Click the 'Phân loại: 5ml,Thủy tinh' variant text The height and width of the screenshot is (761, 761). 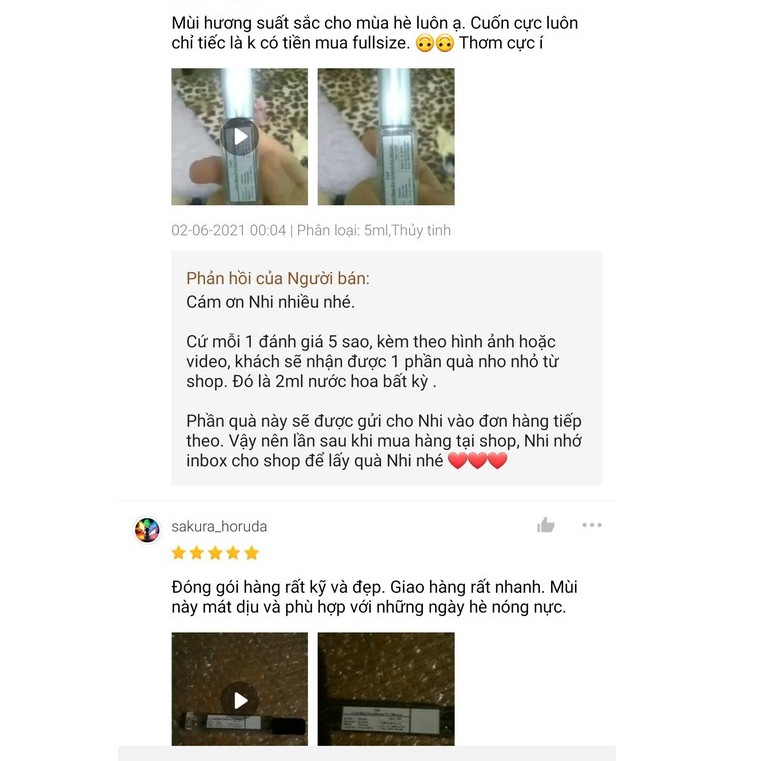click(x=374, y=230)
